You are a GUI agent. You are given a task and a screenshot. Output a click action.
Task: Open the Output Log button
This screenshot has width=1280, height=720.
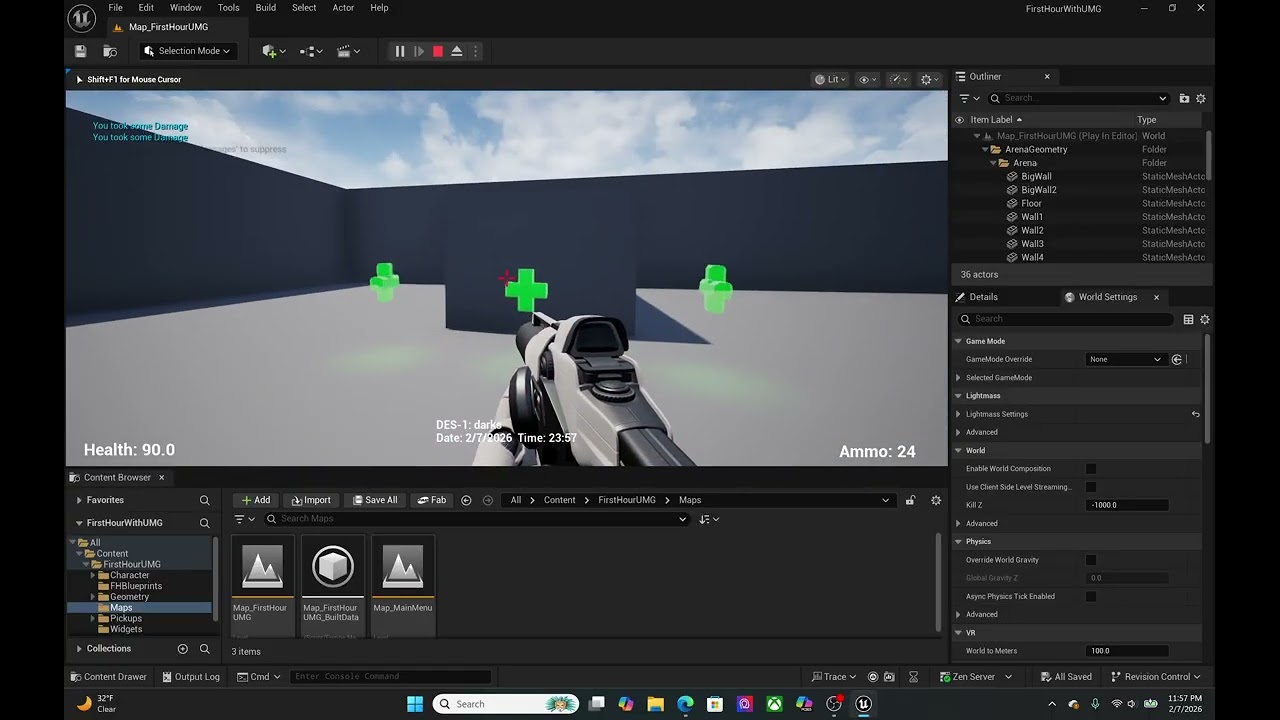point(189,677)
